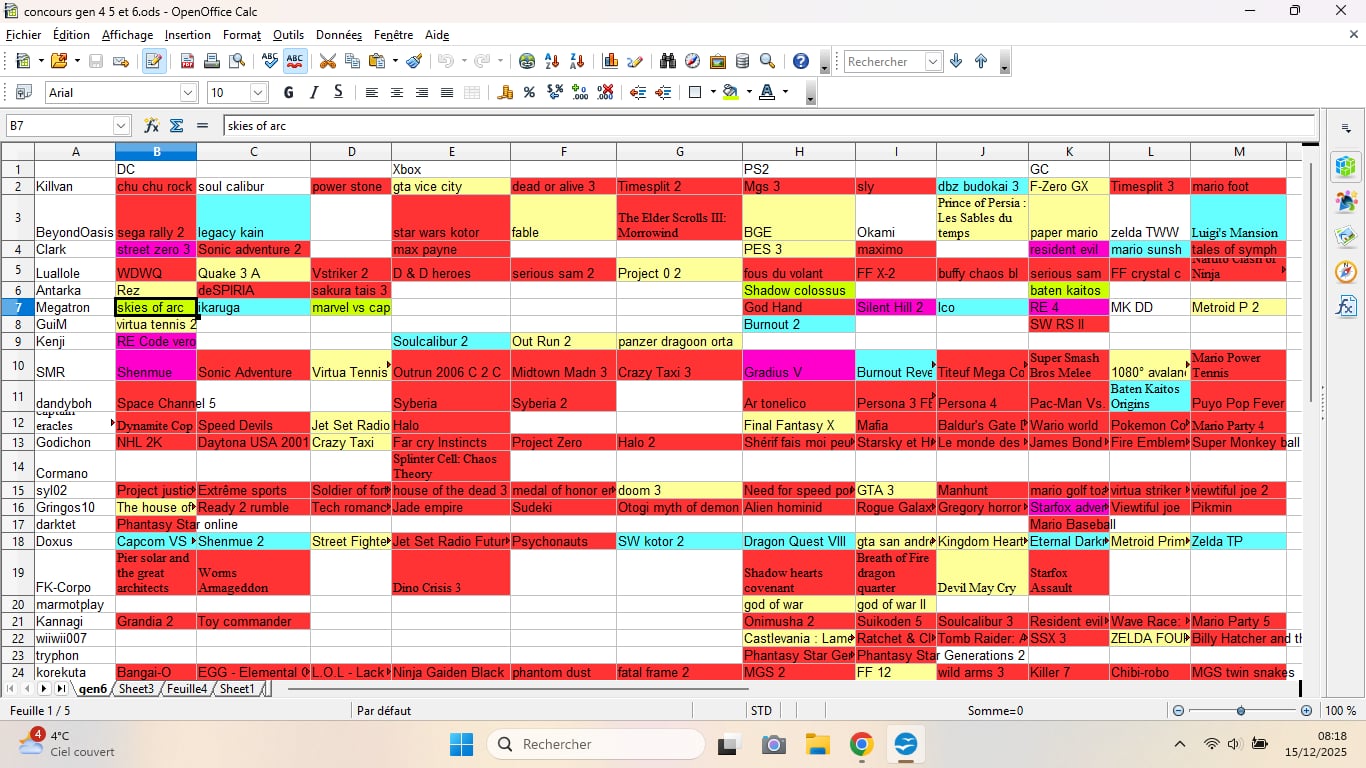
Task: Toggle bold formatting
Action: click(x=289, y=92)
